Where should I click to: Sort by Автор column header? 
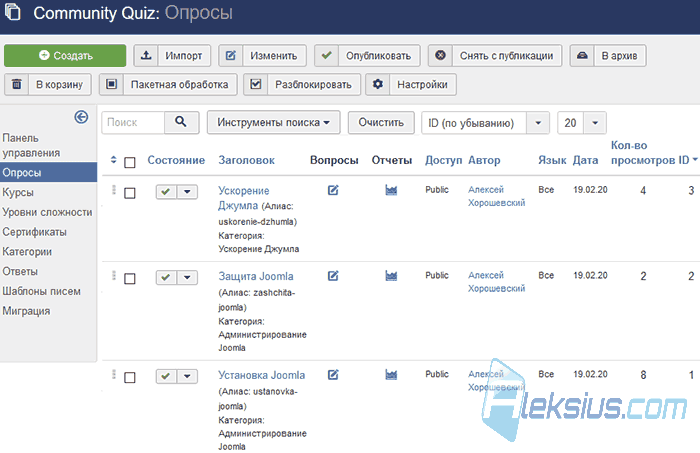click(484, 160)
